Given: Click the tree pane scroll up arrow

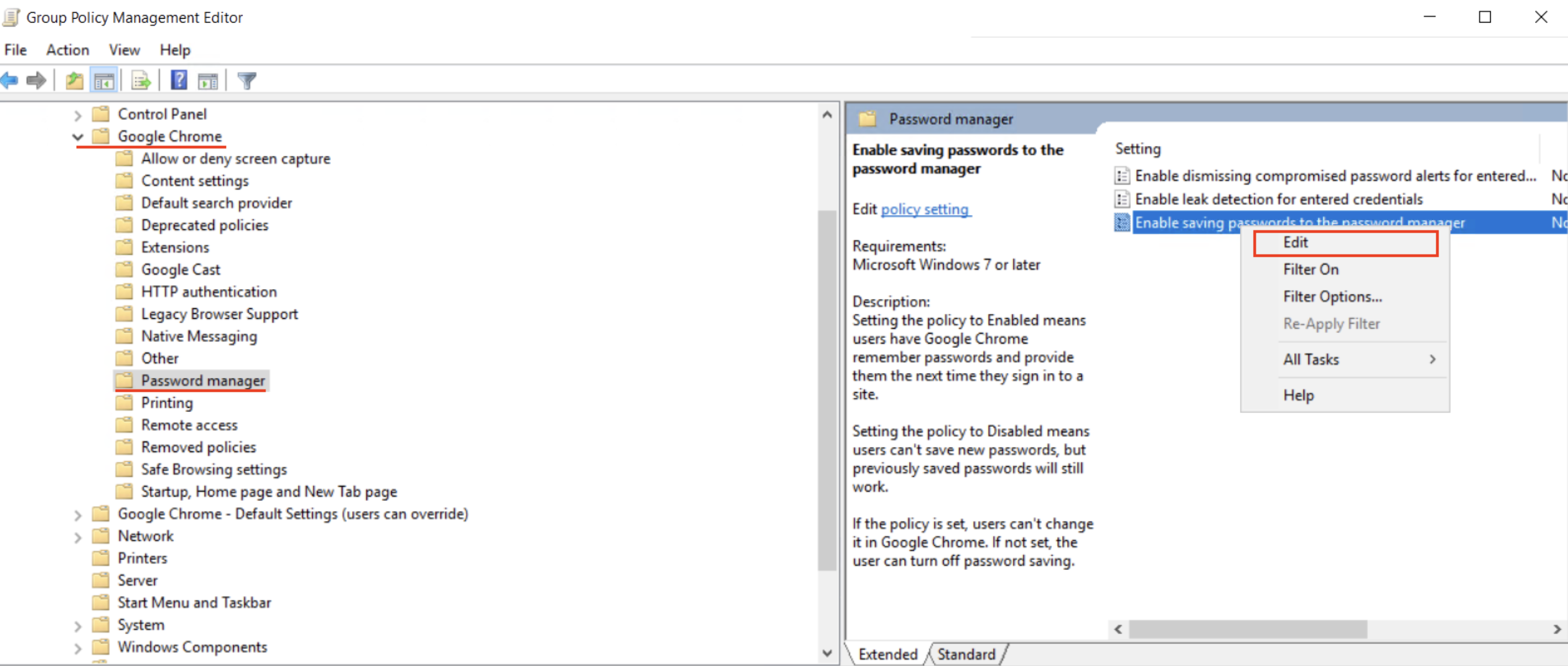Looking at the screenshot, I should pyautogui.click(x=827, y=115).
